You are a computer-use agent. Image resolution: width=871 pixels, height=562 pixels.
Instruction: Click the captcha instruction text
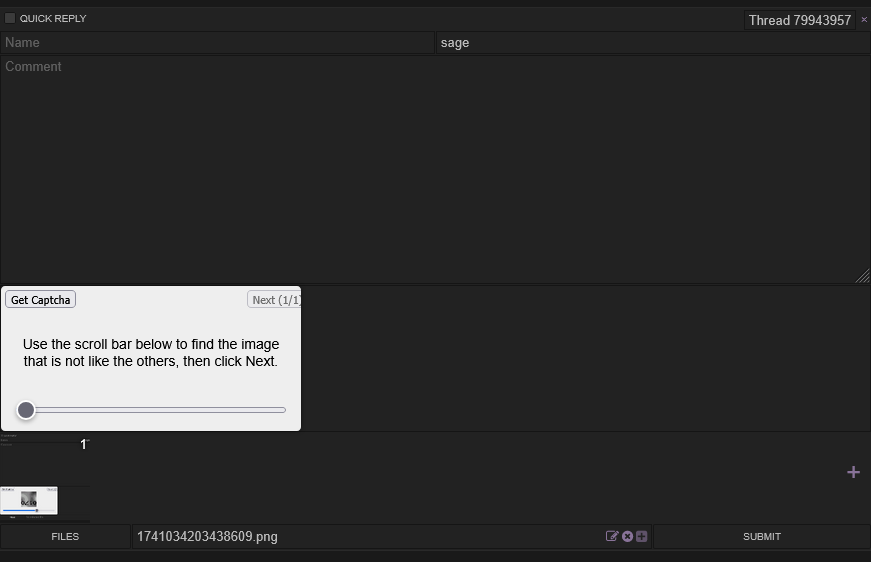pyautogui.click(x=151, y=353)
